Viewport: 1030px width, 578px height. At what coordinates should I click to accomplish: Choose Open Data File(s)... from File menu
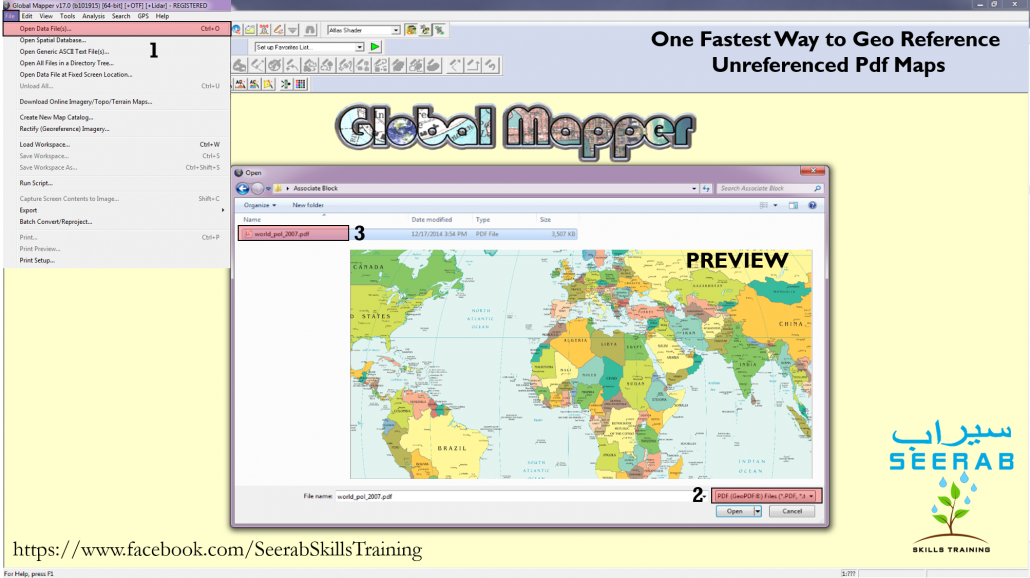[117, 29]
